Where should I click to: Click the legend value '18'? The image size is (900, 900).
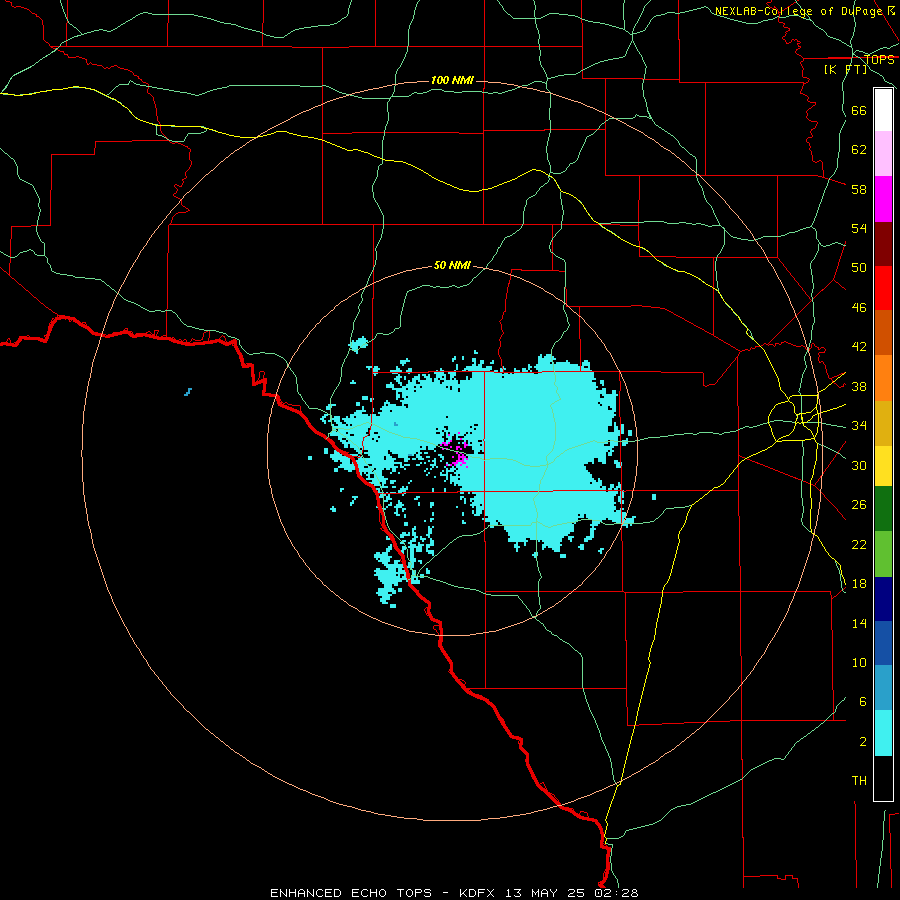859,584
